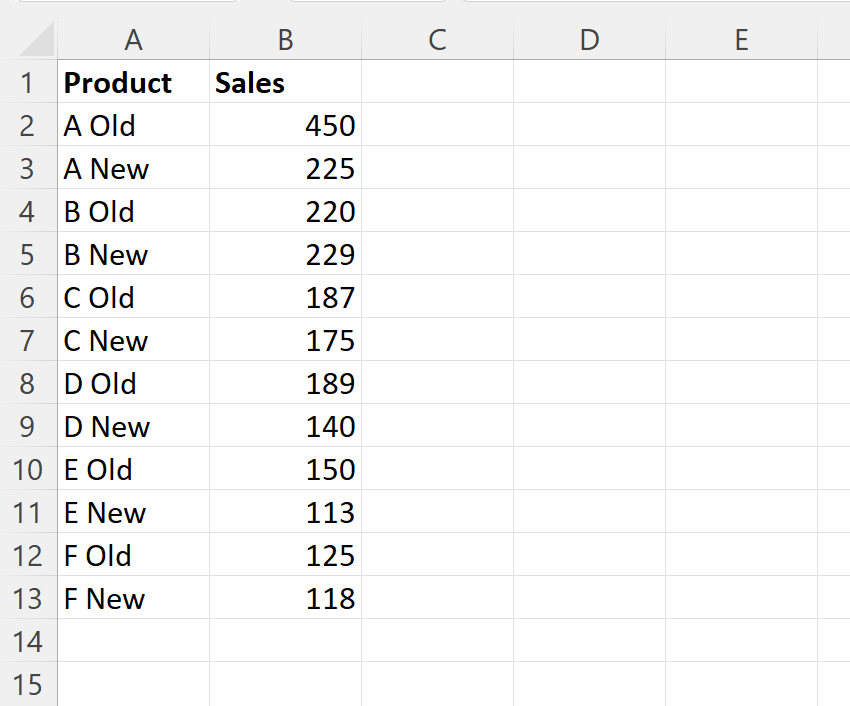Select the cell 'B New'
The width and height of the screenshot is (850, 706).
(x=133, y=253)
